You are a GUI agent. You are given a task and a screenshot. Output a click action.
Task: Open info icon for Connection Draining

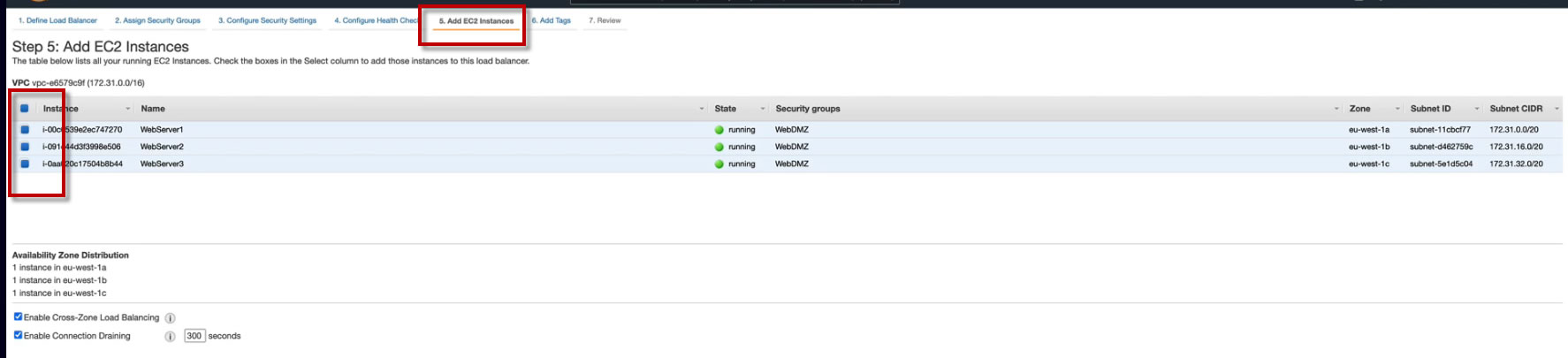[171, 336]
